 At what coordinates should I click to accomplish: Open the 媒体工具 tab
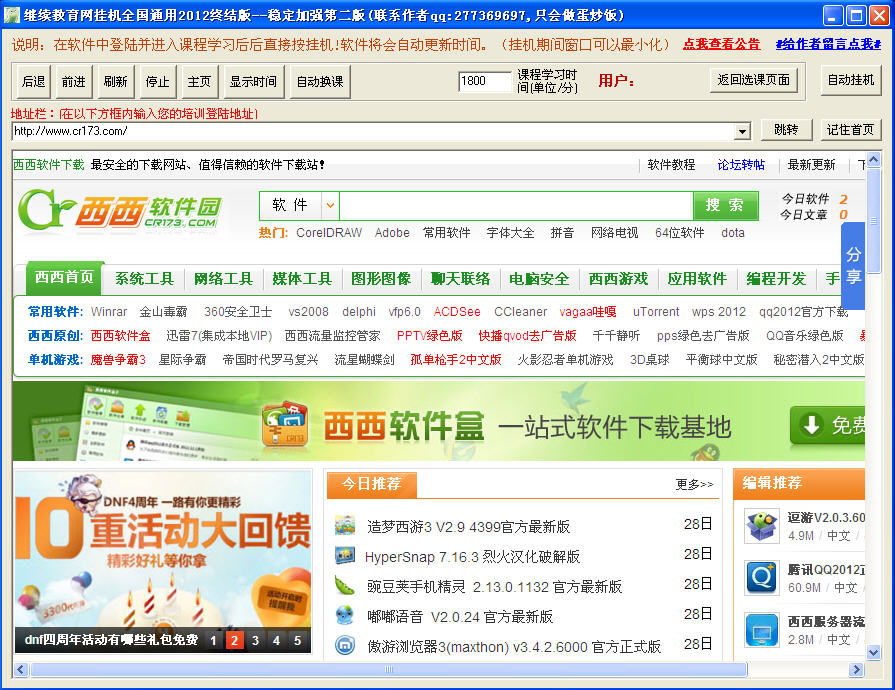coord(302,279)
